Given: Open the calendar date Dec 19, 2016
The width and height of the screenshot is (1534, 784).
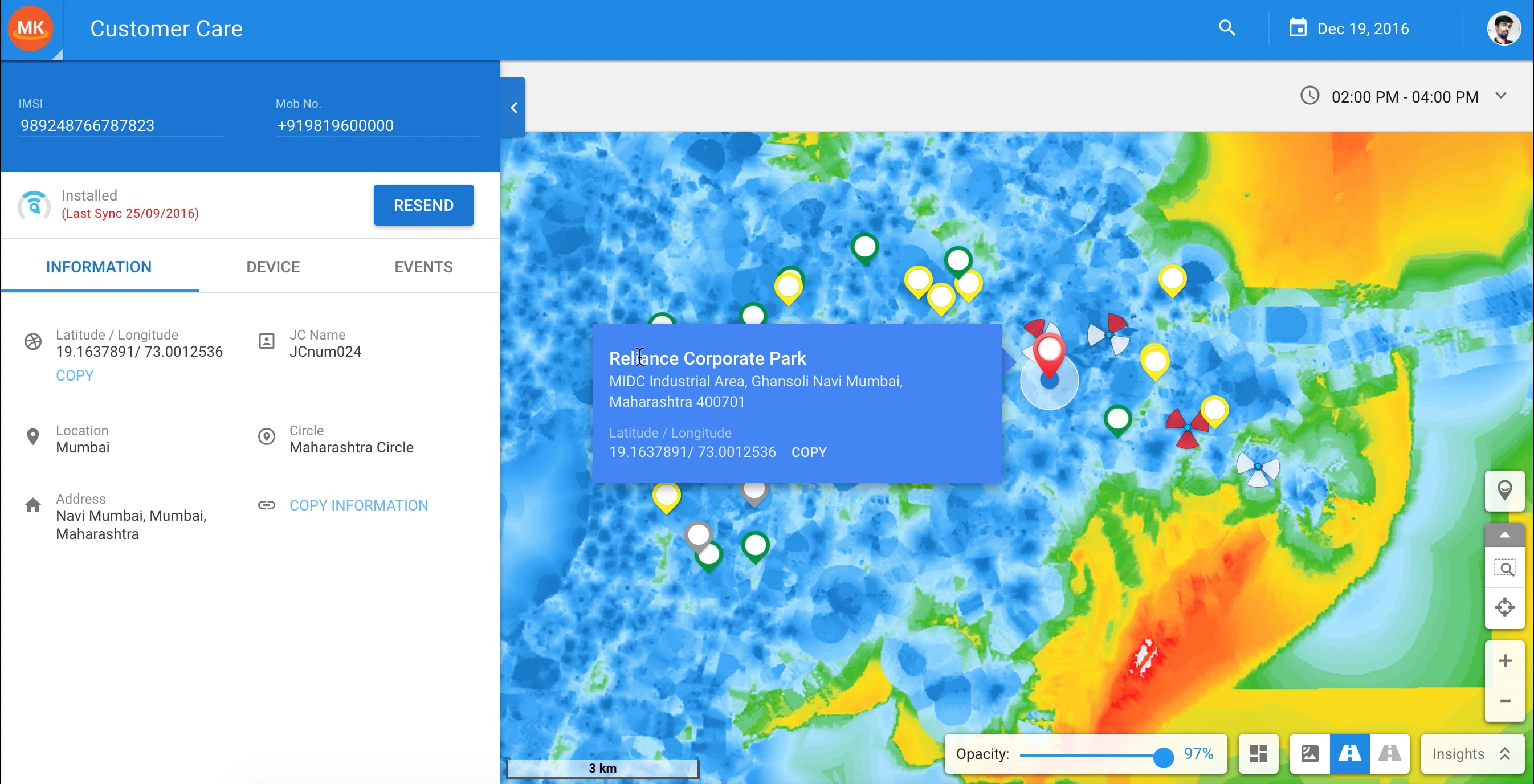Looking at the screenshot, I should point(1349,28).
